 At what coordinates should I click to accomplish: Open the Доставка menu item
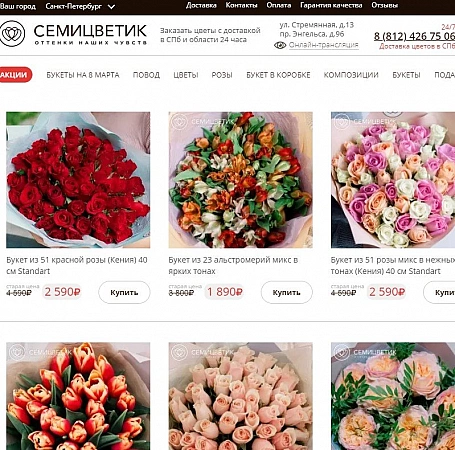tap(201, 5)
